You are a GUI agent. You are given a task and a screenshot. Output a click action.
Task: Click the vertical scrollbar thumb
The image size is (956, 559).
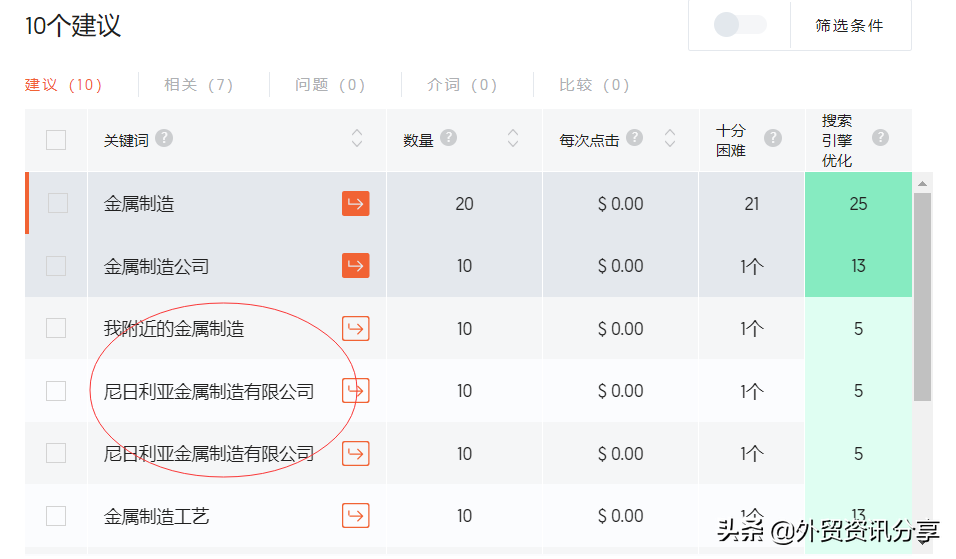(x=922, y=297)
